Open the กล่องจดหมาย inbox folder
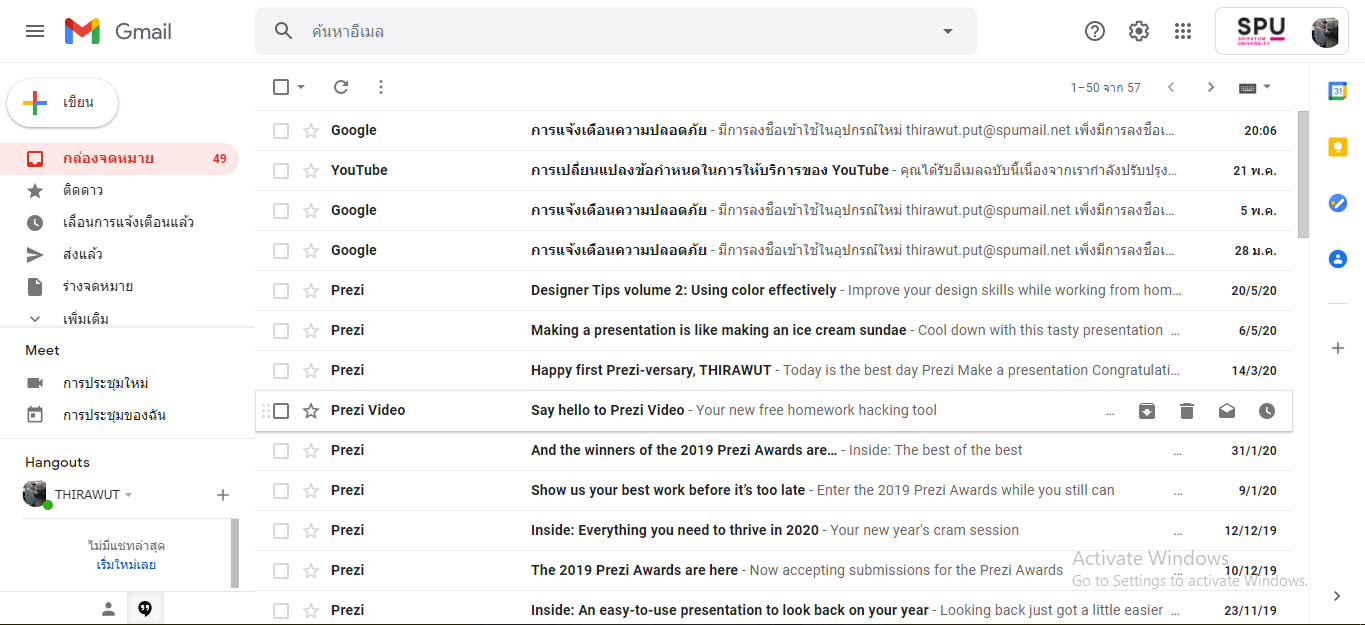The height and width of the screenshot is (625, 1365). pyautogui.click(x=120, y=158)
